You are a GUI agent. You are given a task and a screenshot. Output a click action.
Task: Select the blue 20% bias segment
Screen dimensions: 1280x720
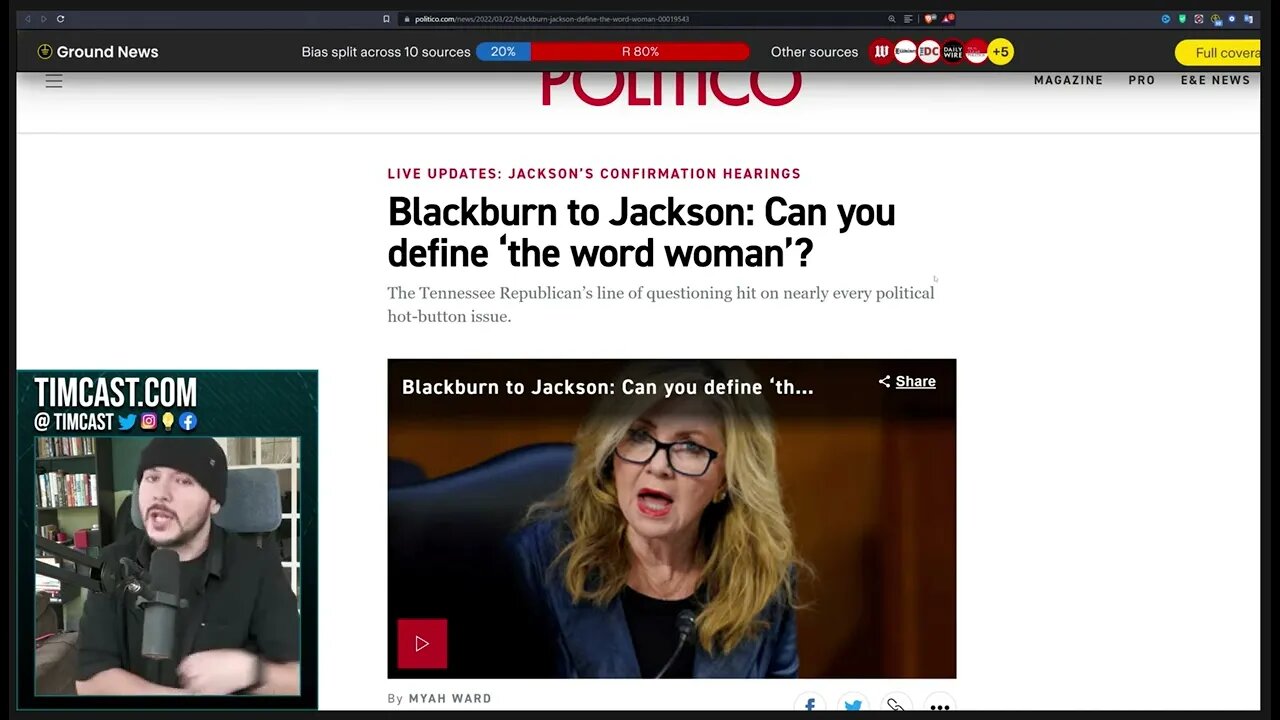coord(503,52)
